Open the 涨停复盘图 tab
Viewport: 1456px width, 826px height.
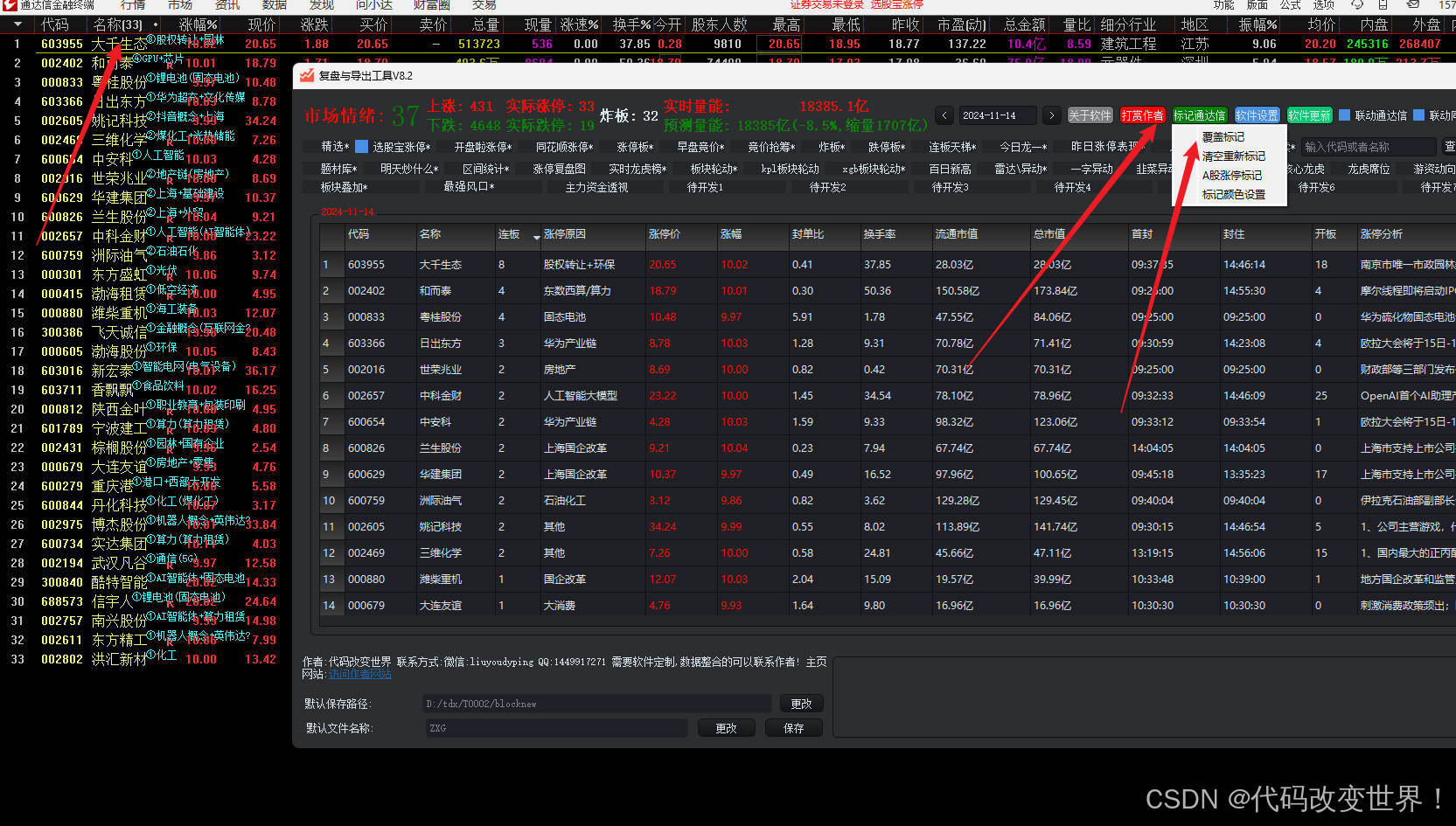pos(559,169)
